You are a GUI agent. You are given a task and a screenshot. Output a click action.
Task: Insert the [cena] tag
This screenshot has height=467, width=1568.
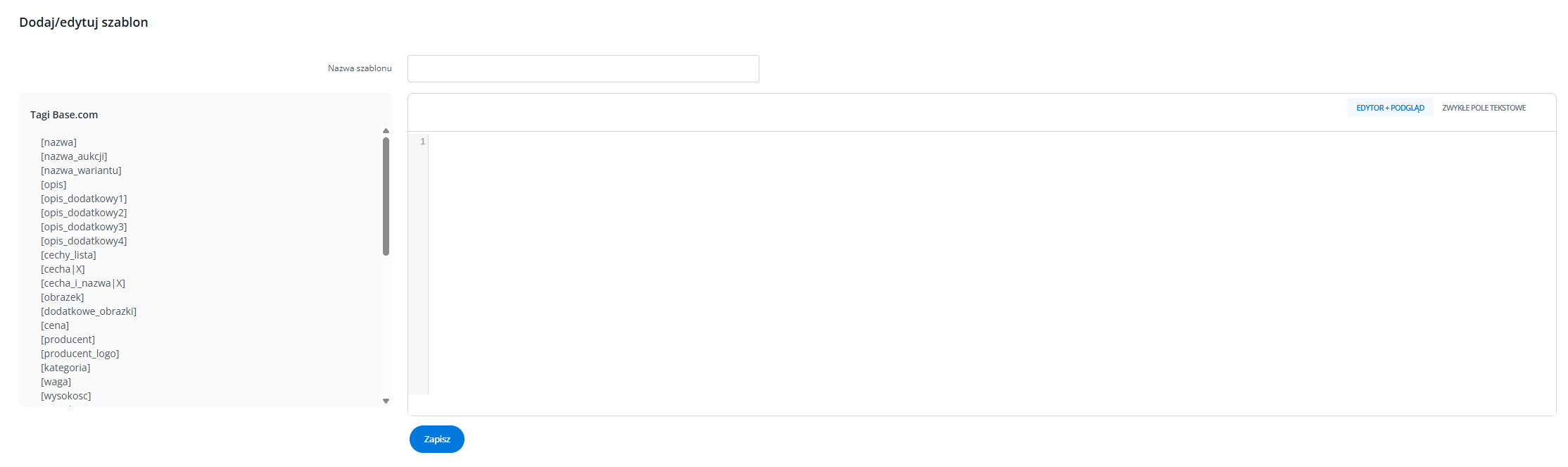click(x=55, y=325)
